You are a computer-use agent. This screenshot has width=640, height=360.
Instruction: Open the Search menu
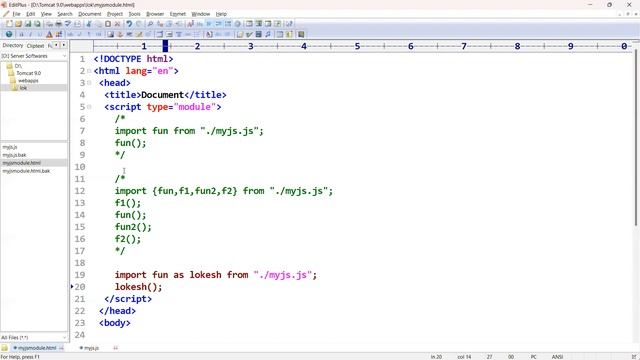64,14
